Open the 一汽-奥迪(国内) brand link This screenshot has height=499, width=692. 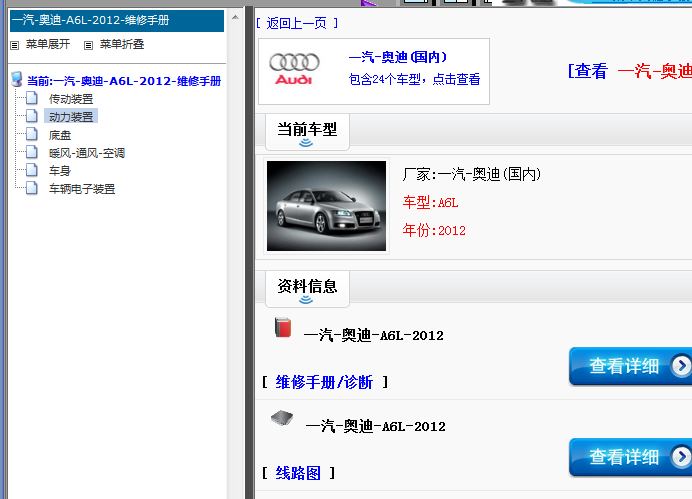pyautogui.click(x=398, y=57)
